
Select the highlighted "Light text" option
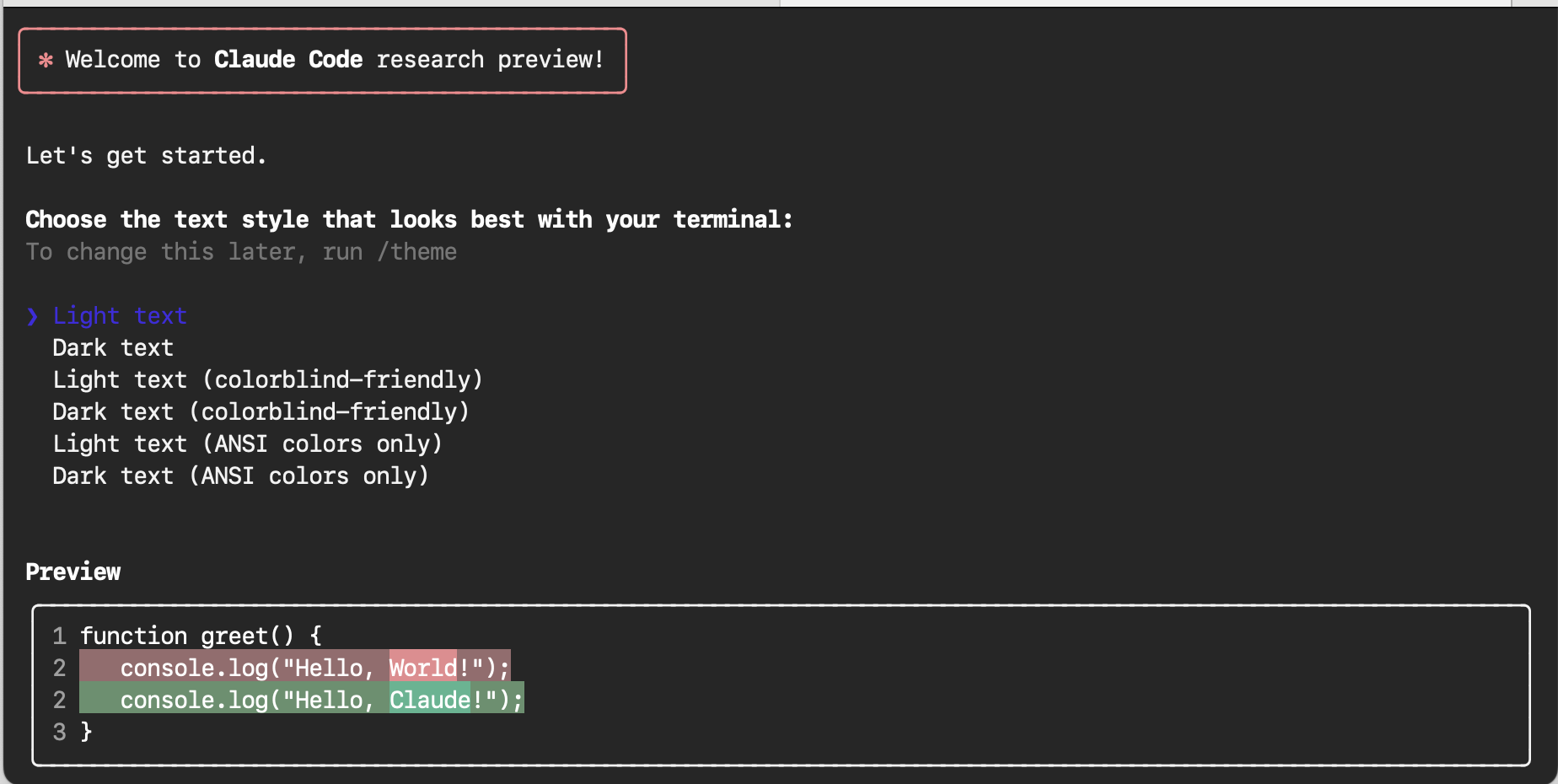(120, 316)
